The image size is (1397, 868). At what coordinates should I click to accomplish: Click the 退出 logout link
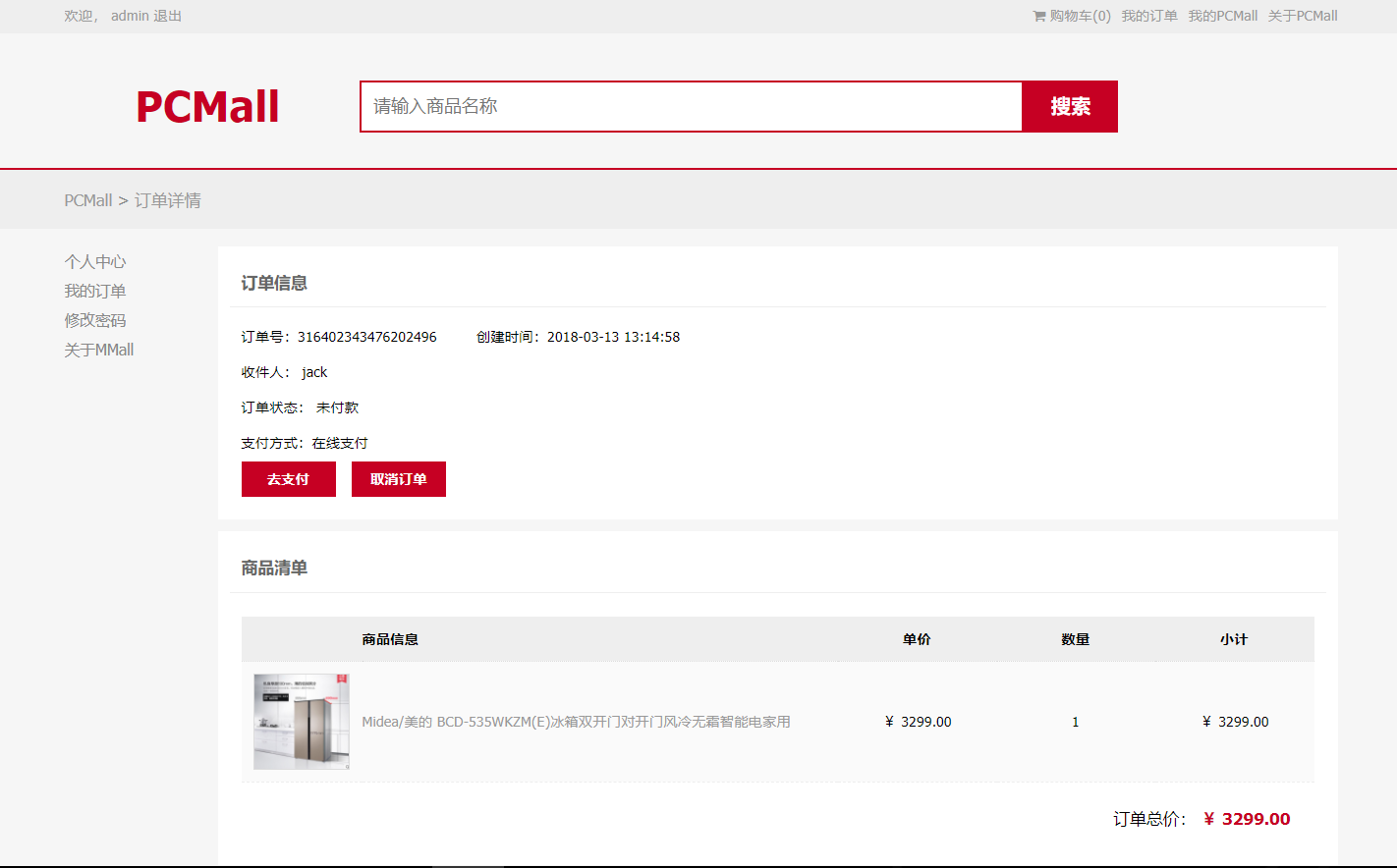[167, 16]
